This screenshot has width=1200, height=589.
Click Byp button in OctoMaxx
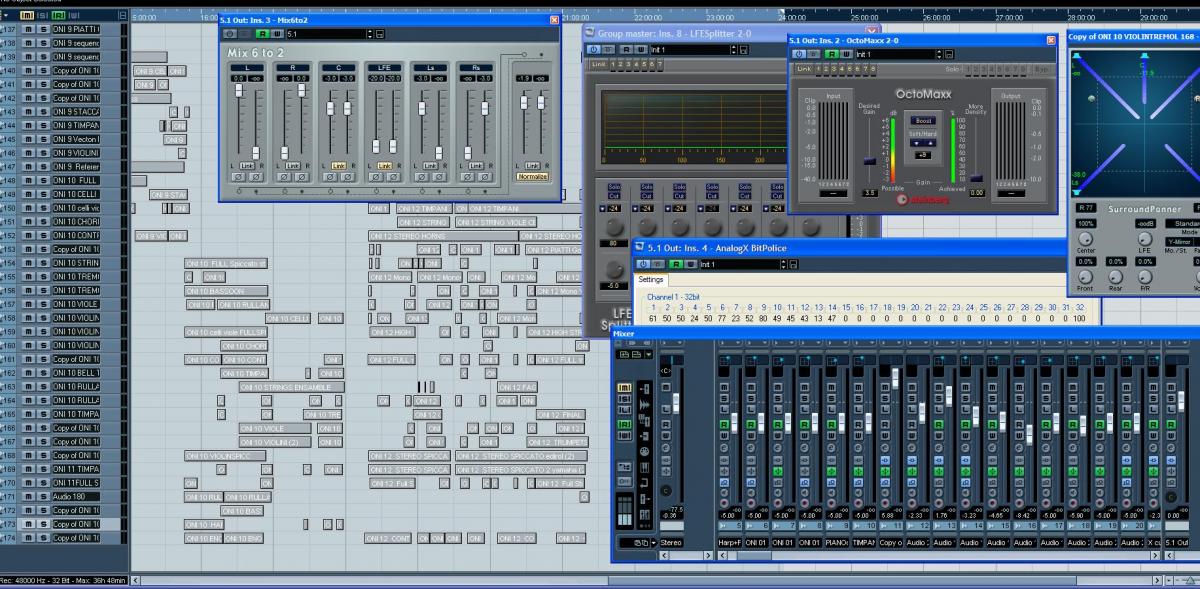(x=1041, y=69)
